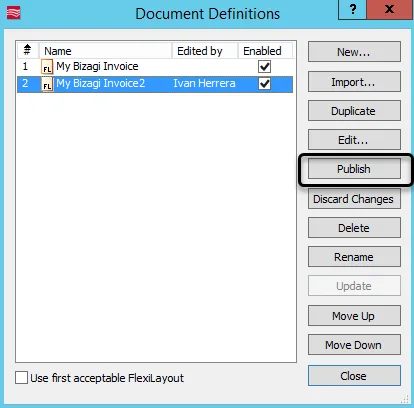Select the My Bizagi Invoice row
Image resolution: width=414 pixels, height=408 pixels.
(155, 66)
